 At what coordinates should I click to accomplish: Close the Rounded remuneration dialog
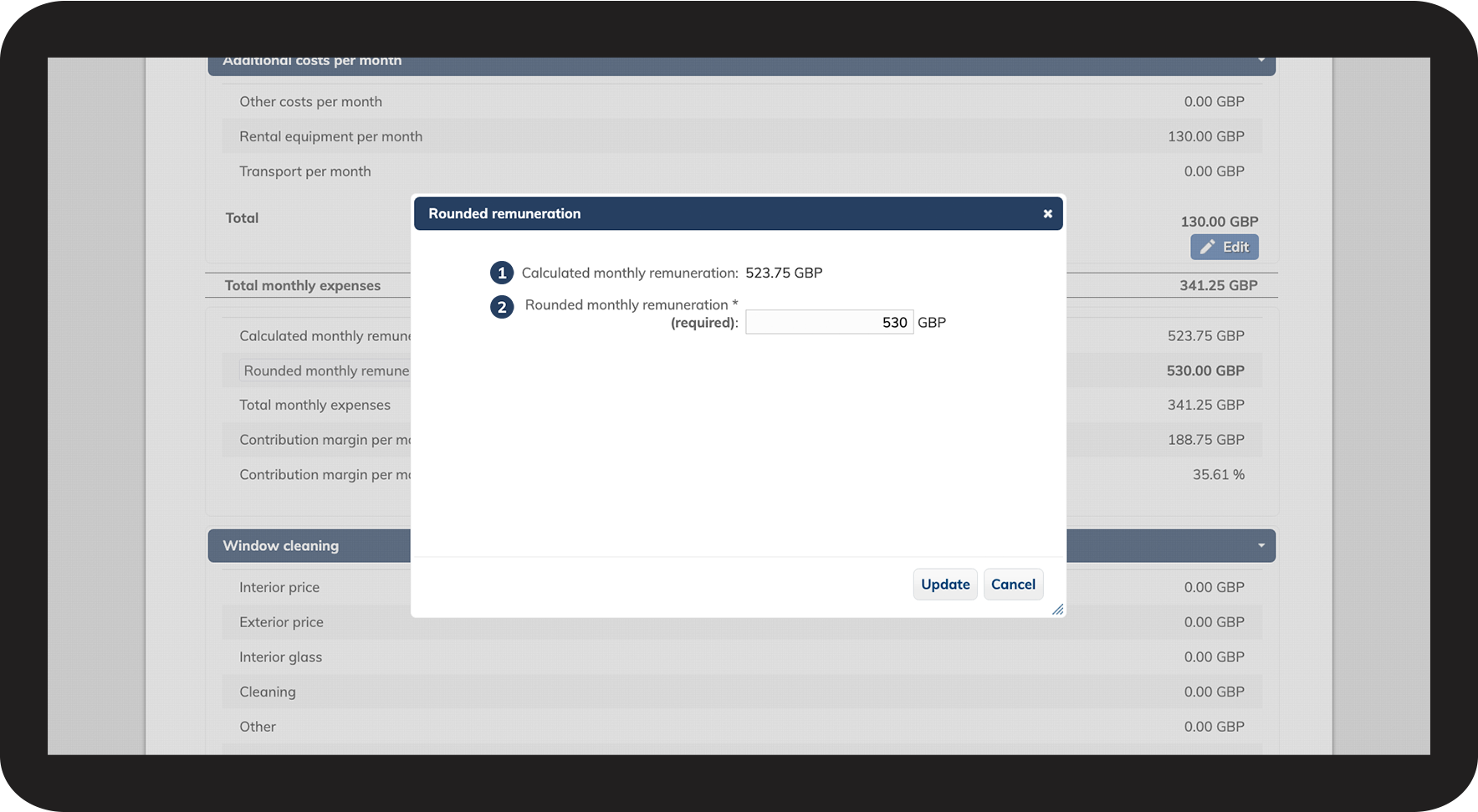coord(1047,214)
